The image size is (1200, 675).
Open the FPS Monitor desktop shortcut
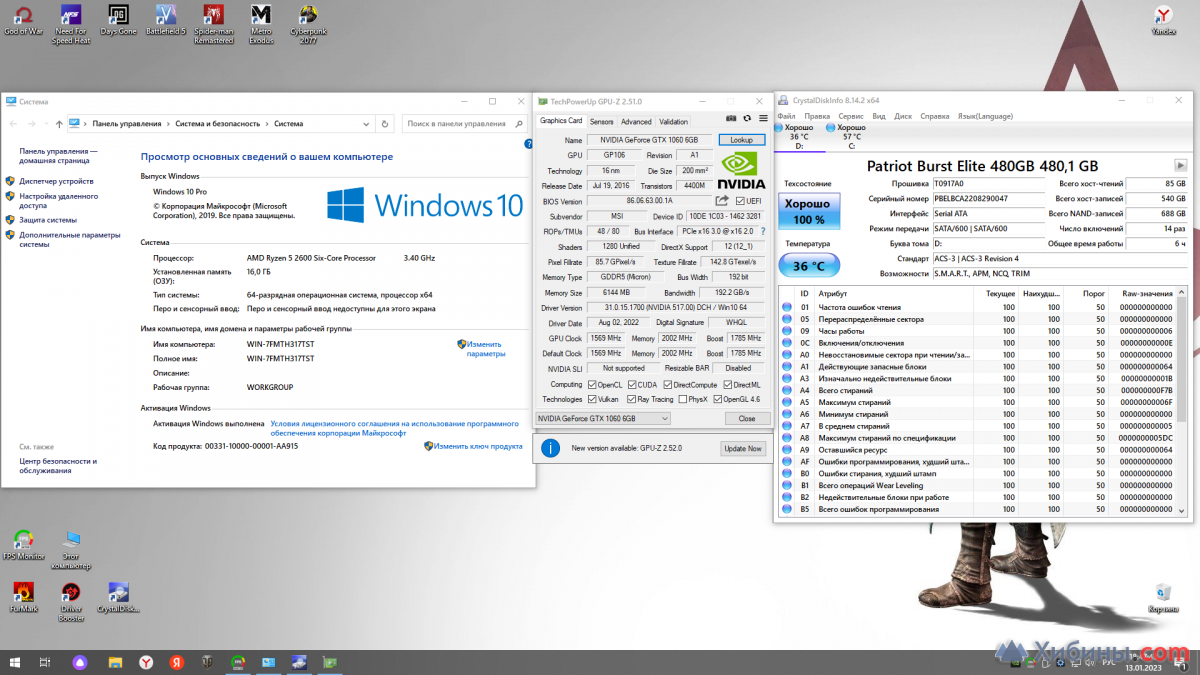pyautogui.click(x=24, y=545)
